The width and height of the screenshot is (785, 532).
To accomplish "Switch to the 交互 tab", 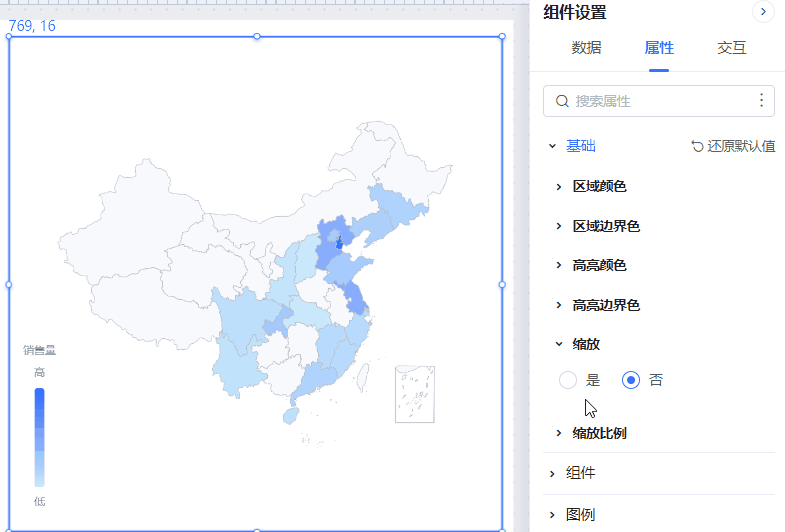I will [x=731, y=48].
